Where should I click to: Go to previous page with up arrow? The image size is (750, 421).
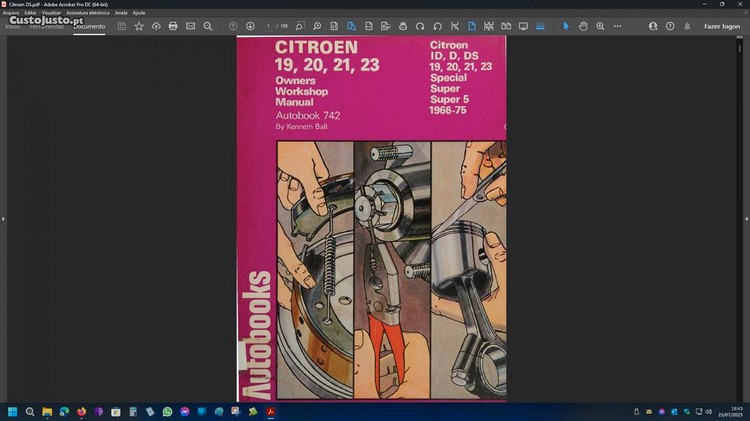233,26
